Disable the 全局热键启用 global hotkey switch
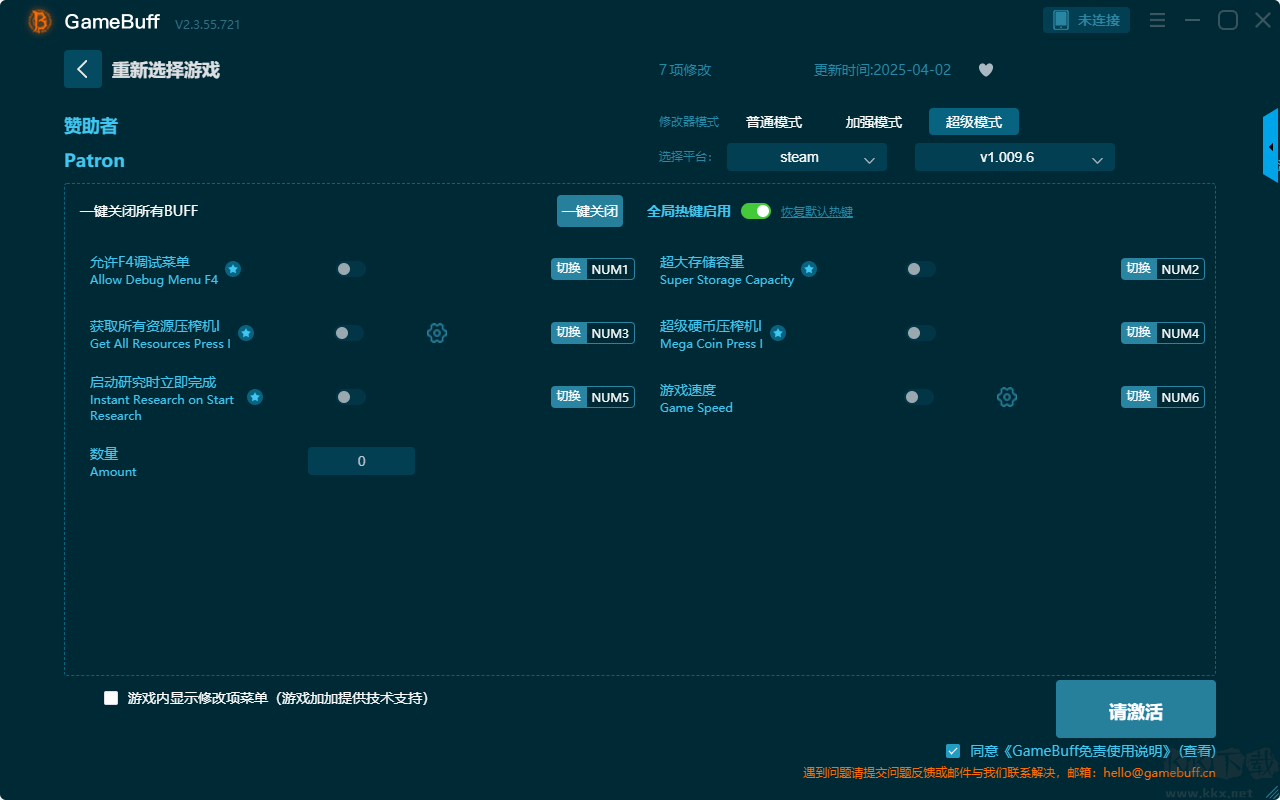Image resolution: width=1280 pixels, height=800 pixels. coord(756,211)
